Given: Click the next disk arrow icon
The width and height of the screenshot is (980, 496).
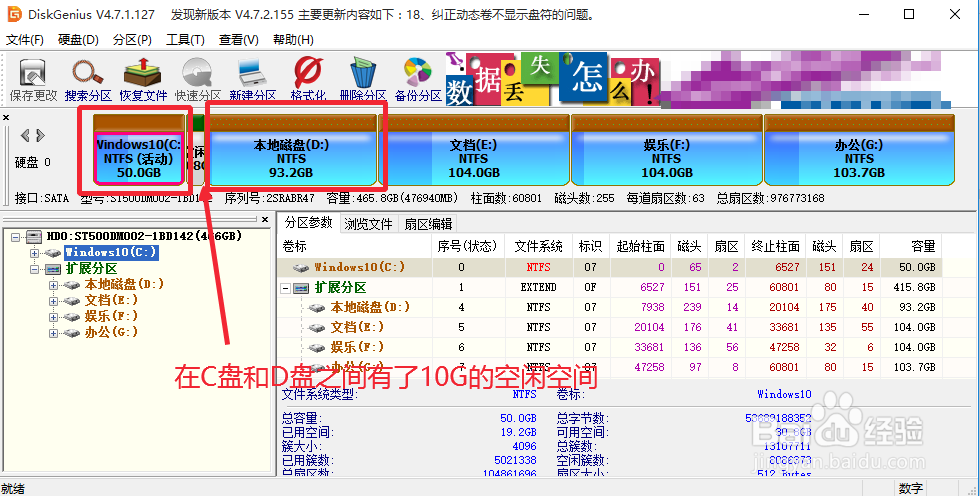Looking at the screenshot, I should click(x=41, y=135).
